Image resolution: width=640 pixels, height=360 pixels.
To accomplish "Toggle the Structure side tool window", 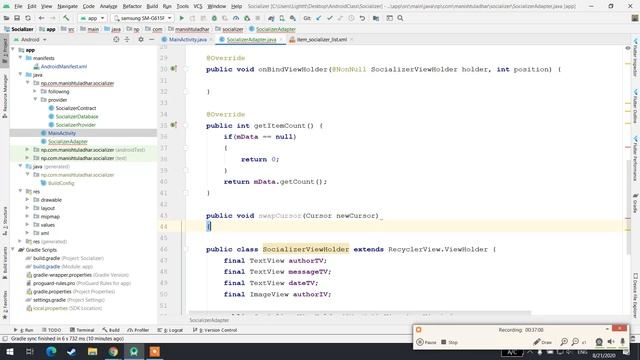I will tap(5, 221).
